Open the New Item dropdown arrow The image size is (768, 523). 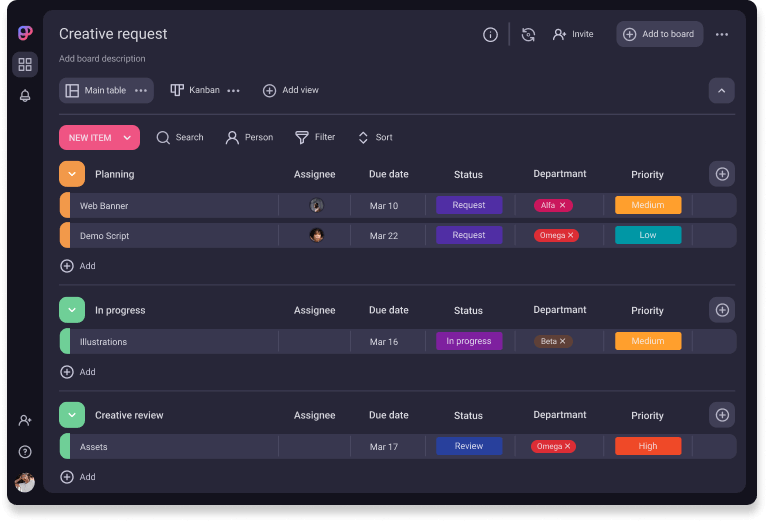(x=127, y=138)
